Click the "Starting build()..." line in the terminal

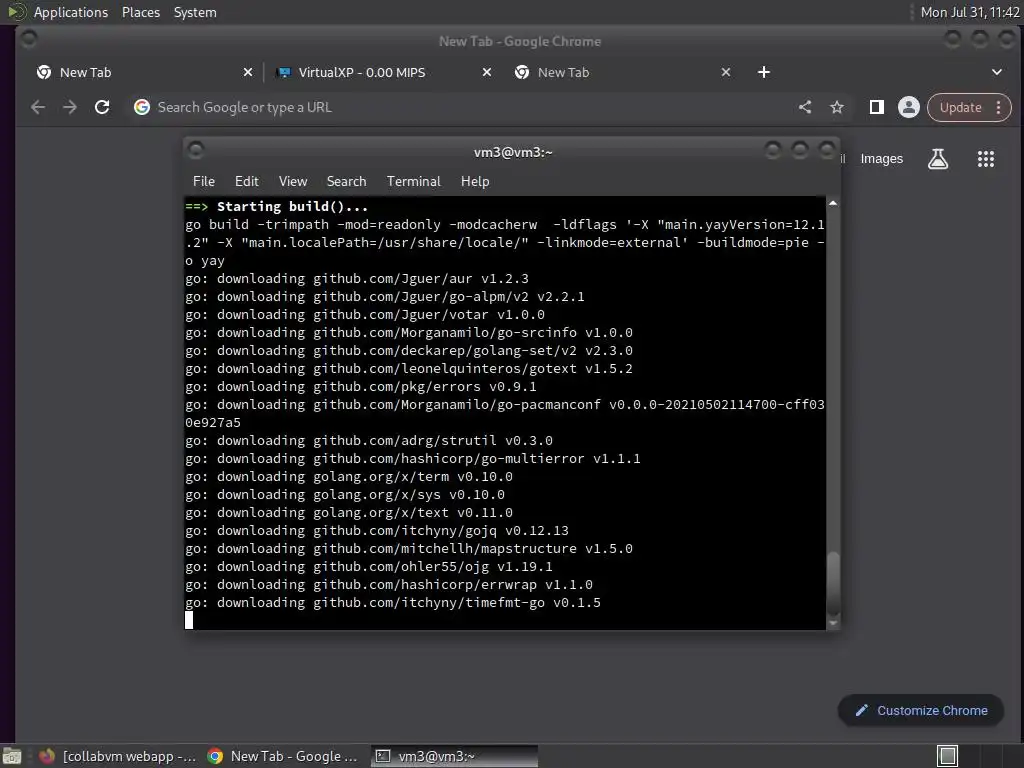276,206
